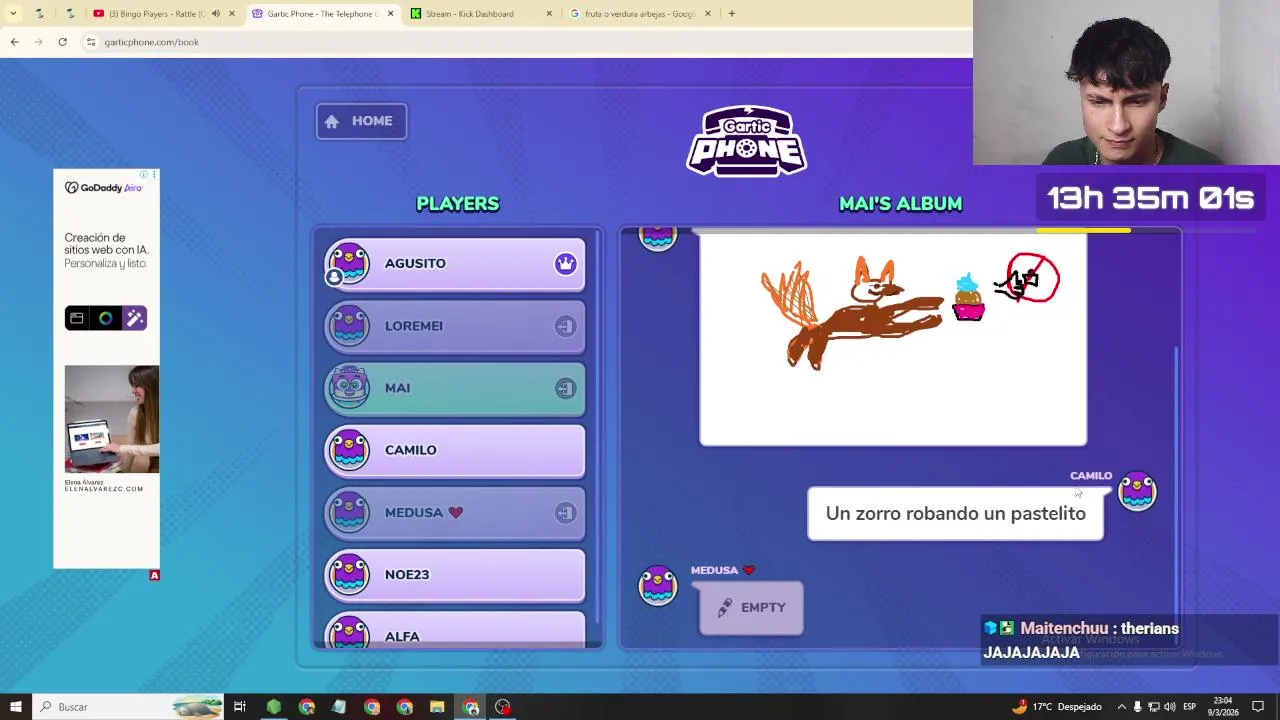Click AGUSITO's crown host icon
Image resolution: width=1280 pixels, height=720 pixels.
point(566,264)
